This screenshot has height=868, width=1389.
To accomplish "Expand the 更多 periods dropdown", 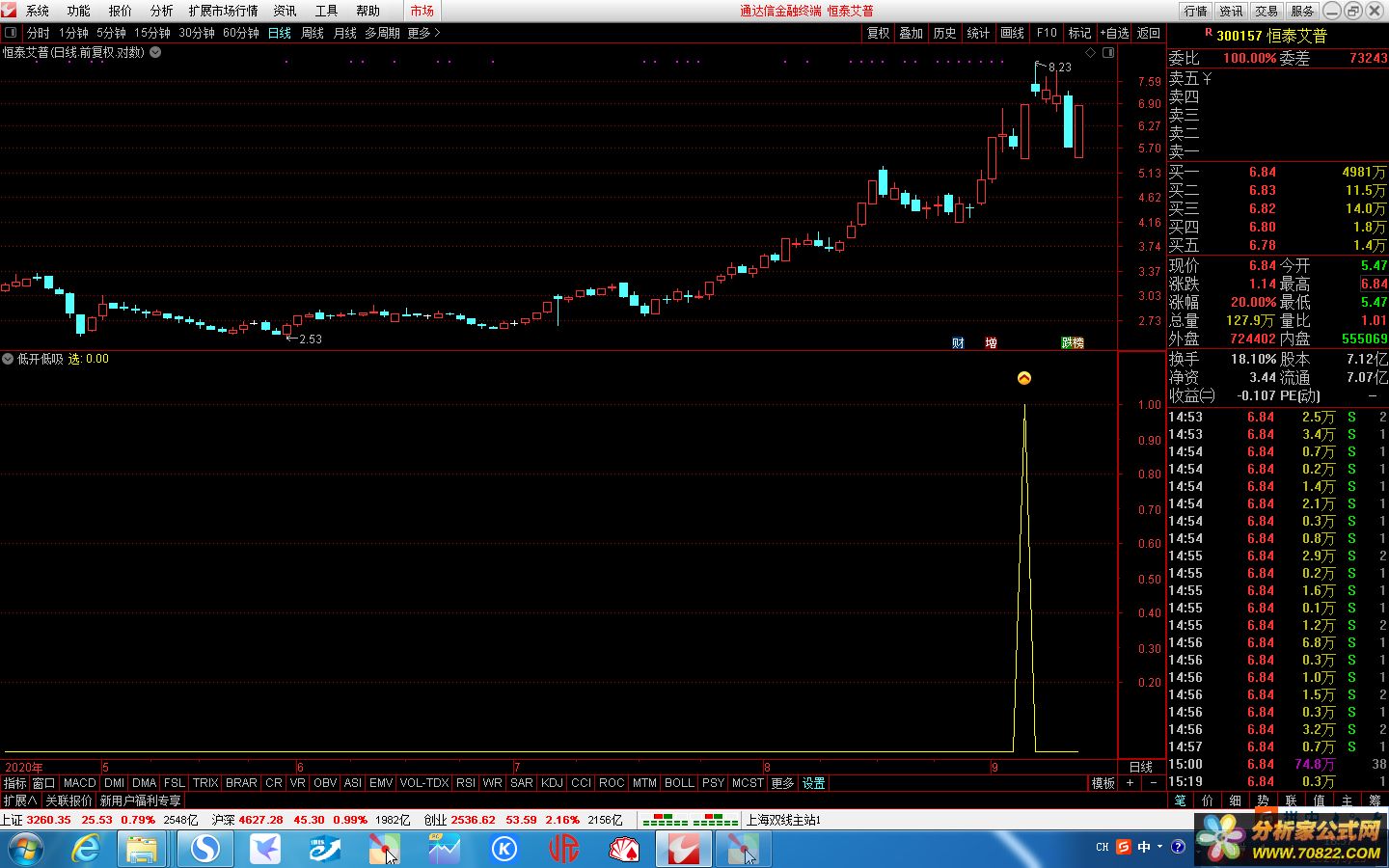I will tap(423, 33).
